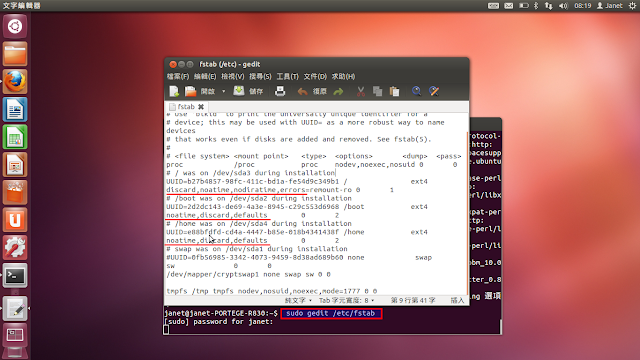This screenshot has width=640, height=360.
Task: Open the Janet user menu
Action: pyautogui.click(x=609, y=6)
